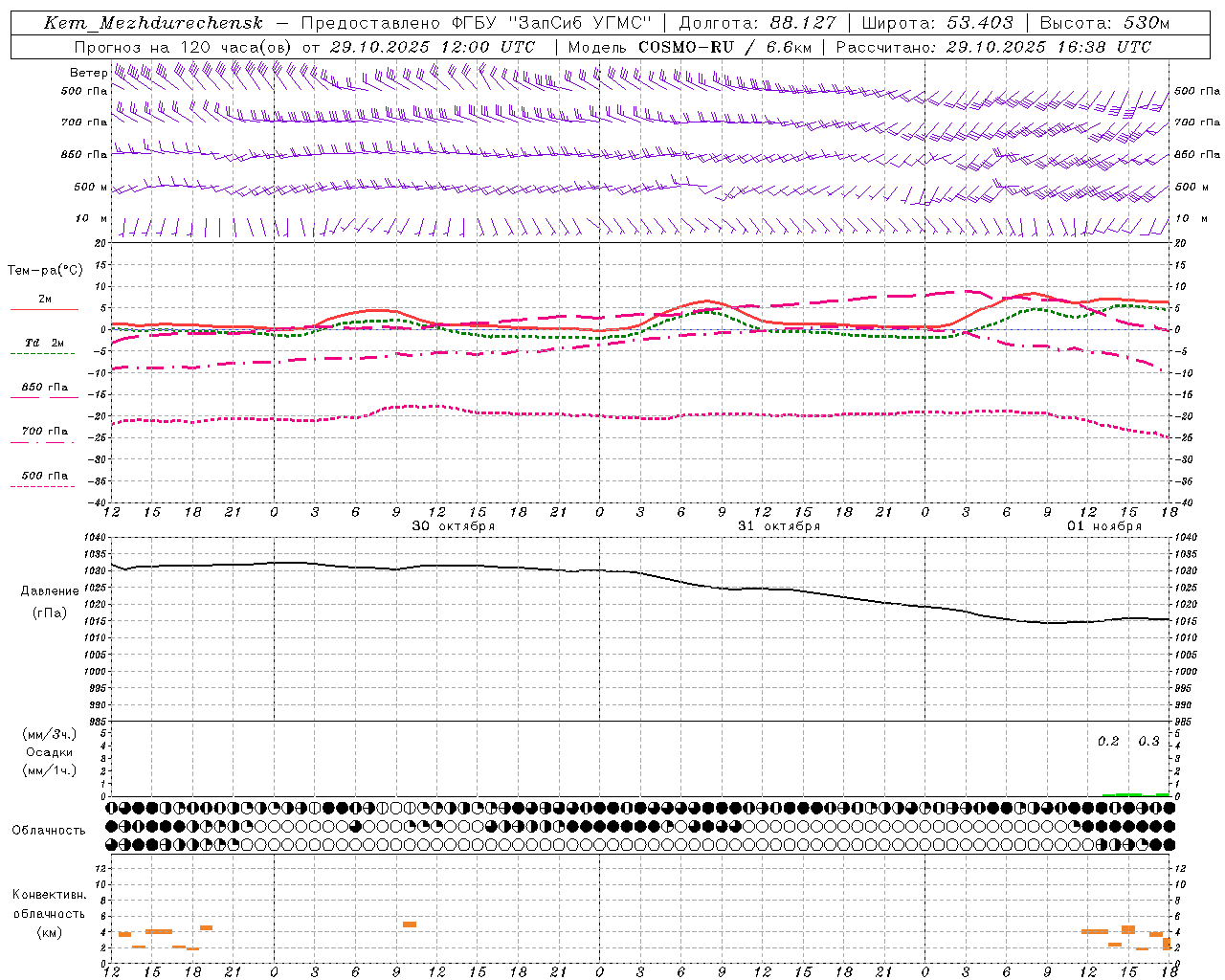Viewport: 1225px width, 980px height.
Task: Select the 'Широта: 53.403' latitude value
Action: pos(937,23)
